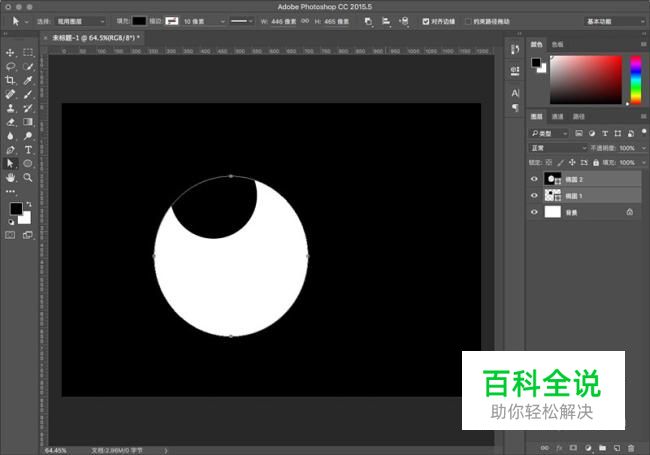The width and height of the screenshot is (650, 455).
Task: Toggle Quick Mask mode
Action: tap(10, 235)
